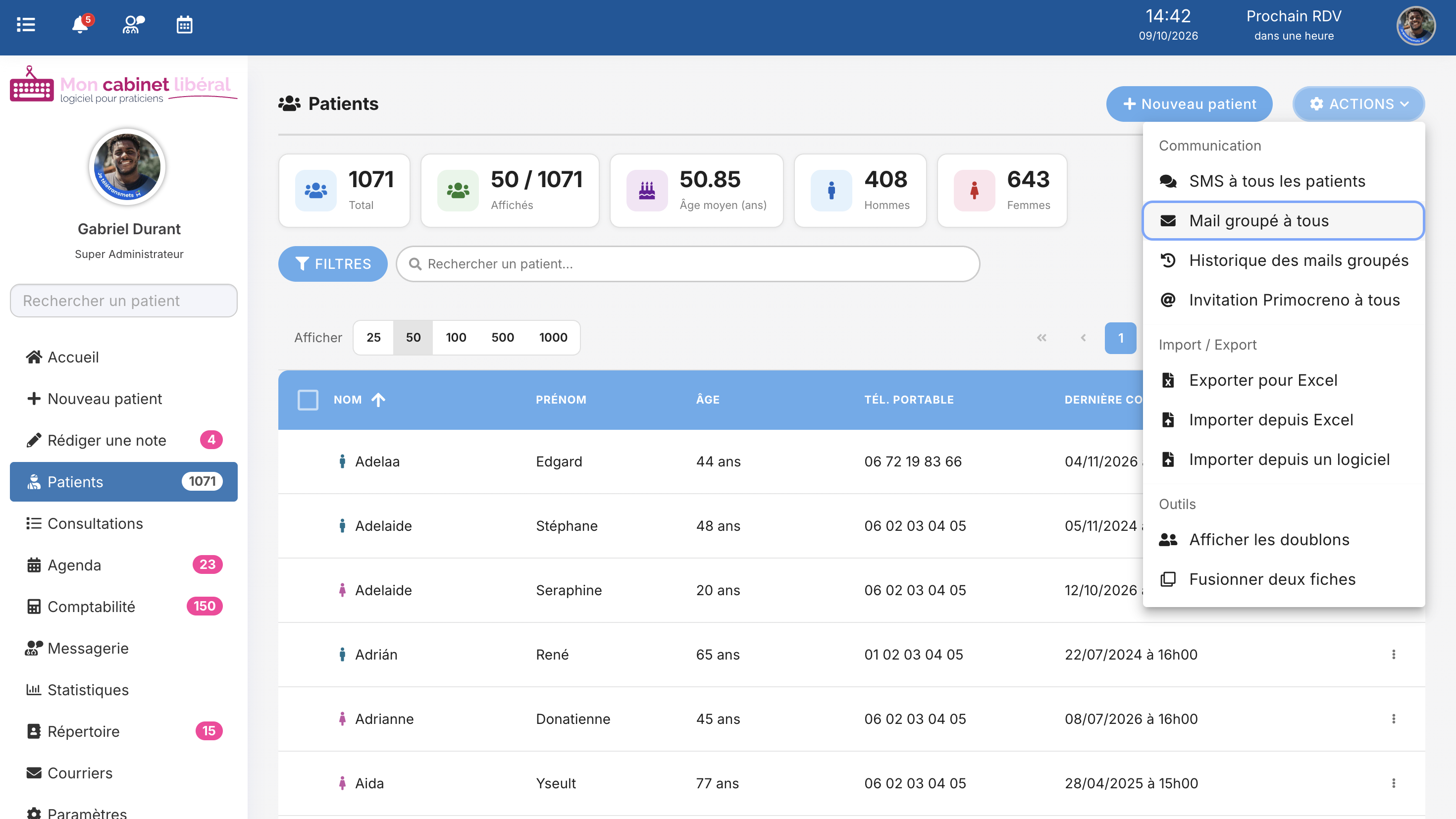Choose Mail groupé à tous
This screenshot has width=1456, height=819.
pyautogui.click(x=1283, y=220)
